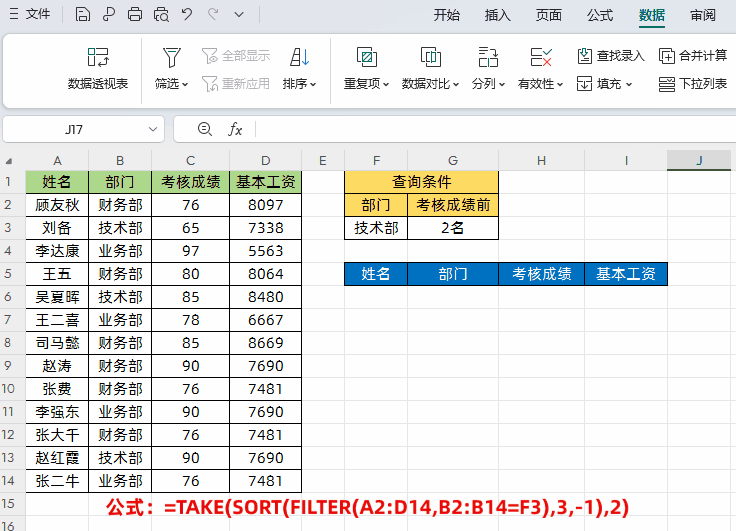Expand the Name Box dropdown arrow
The height and width of the screenshot is (531, 736).
pyautogui.click(x=154, y=129)
